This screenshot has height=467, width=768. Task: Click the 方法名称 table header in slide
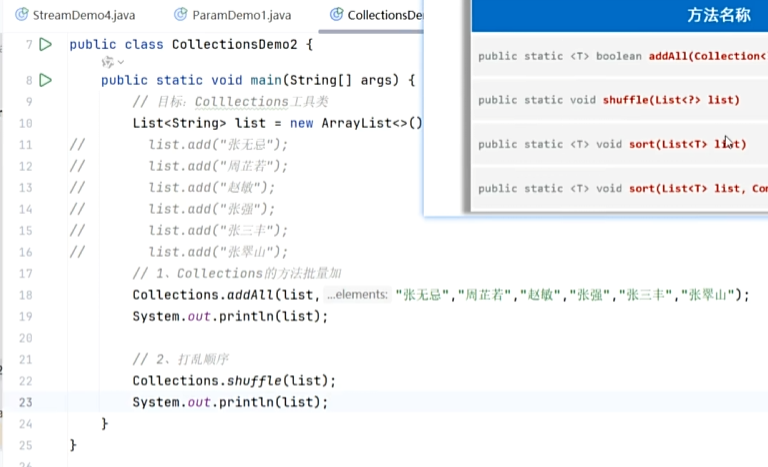point(719,16)
